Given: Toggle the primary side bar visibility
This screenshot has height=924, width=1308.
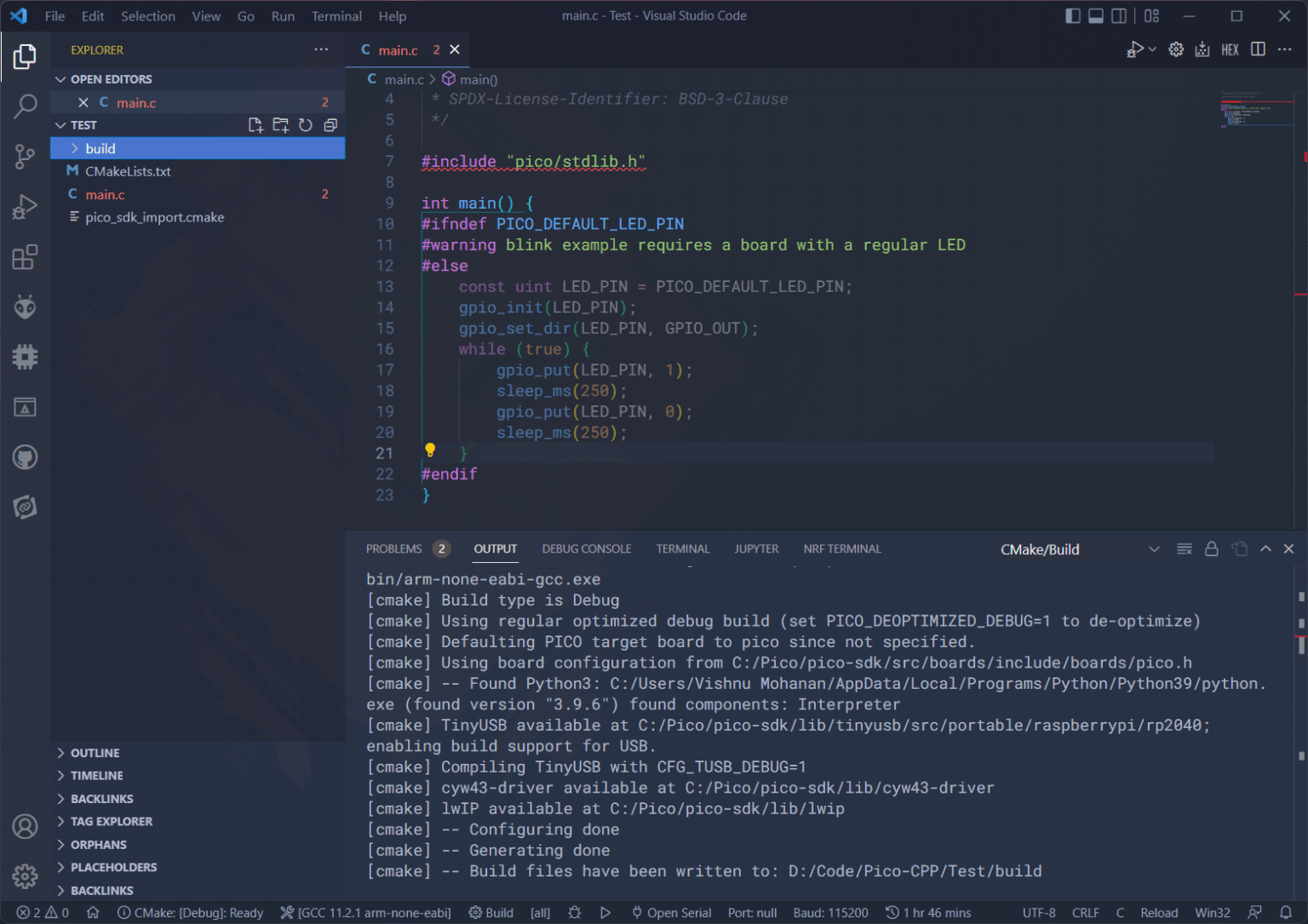Looking at the screenshot, I should coord(1073,15).
